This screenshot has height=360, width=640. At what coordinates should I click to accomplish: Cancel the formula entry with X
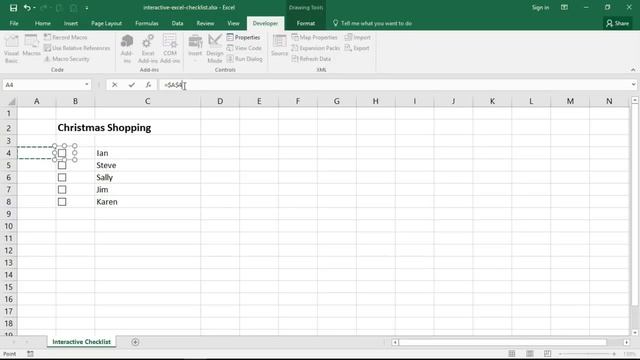[x=115, y=85]
